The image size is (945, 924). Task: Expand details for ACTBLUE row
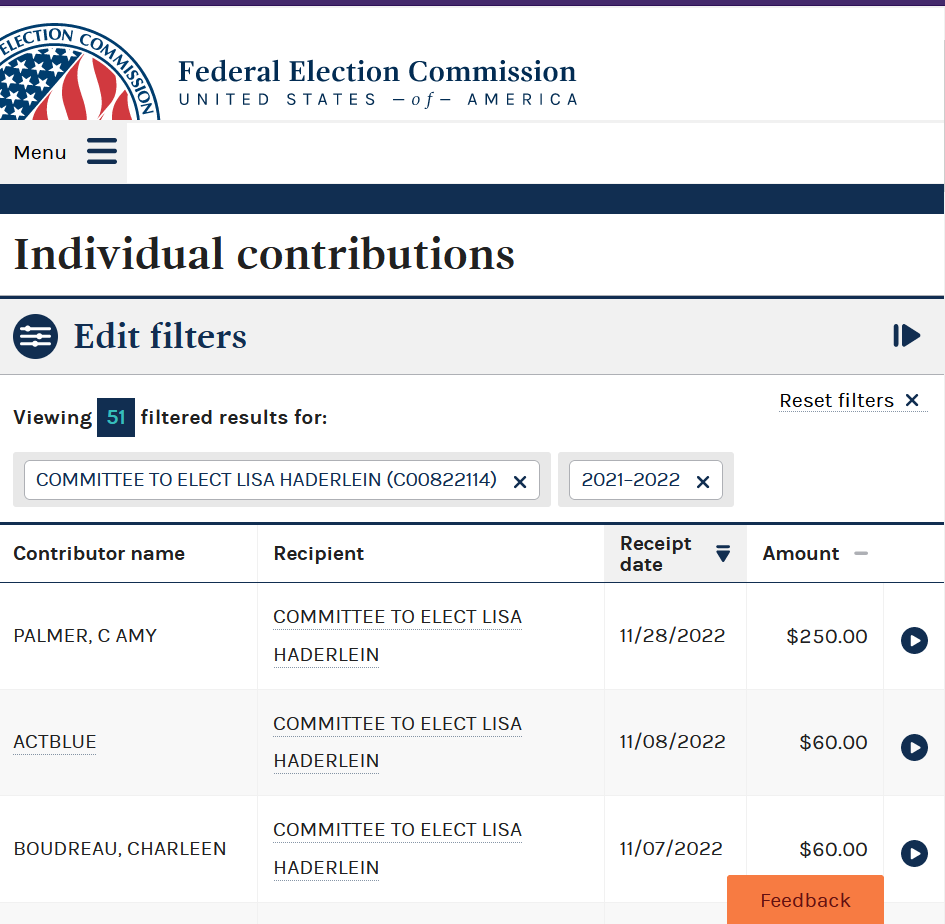pos(914,747)
